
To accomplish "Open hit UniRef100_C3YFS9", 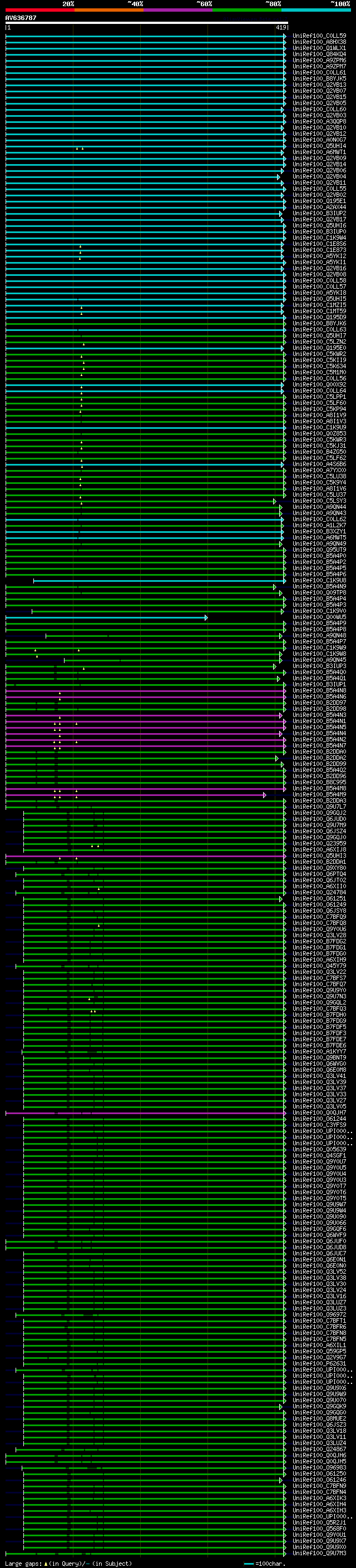I will pos(319,1125).
